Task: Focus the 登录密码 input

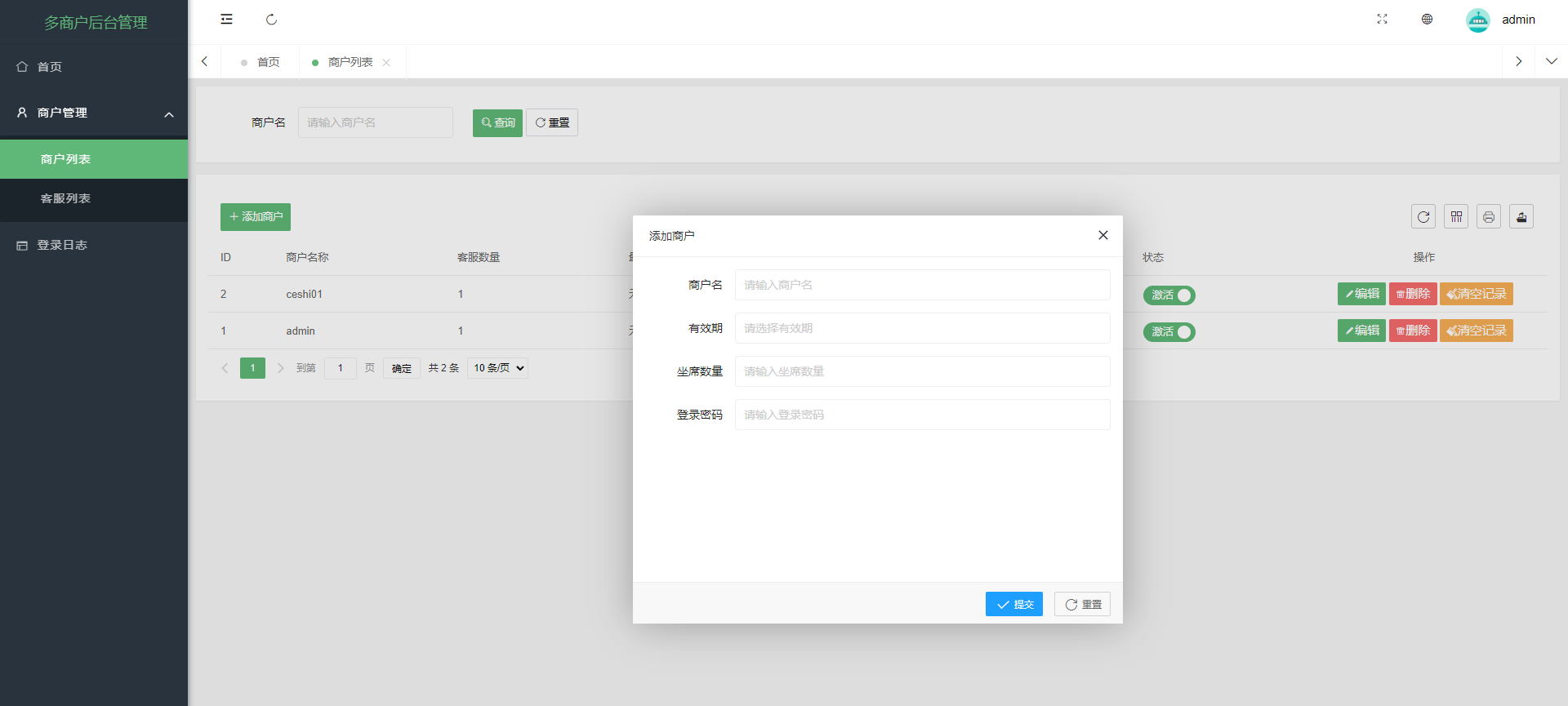Action: click(923, 415)
